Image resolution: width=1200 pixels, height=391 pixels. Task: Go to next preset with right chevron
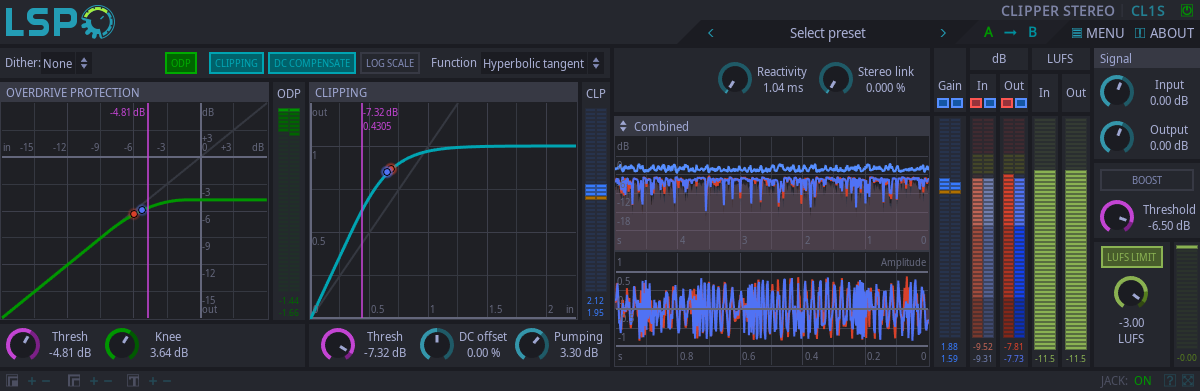(943, 33)
